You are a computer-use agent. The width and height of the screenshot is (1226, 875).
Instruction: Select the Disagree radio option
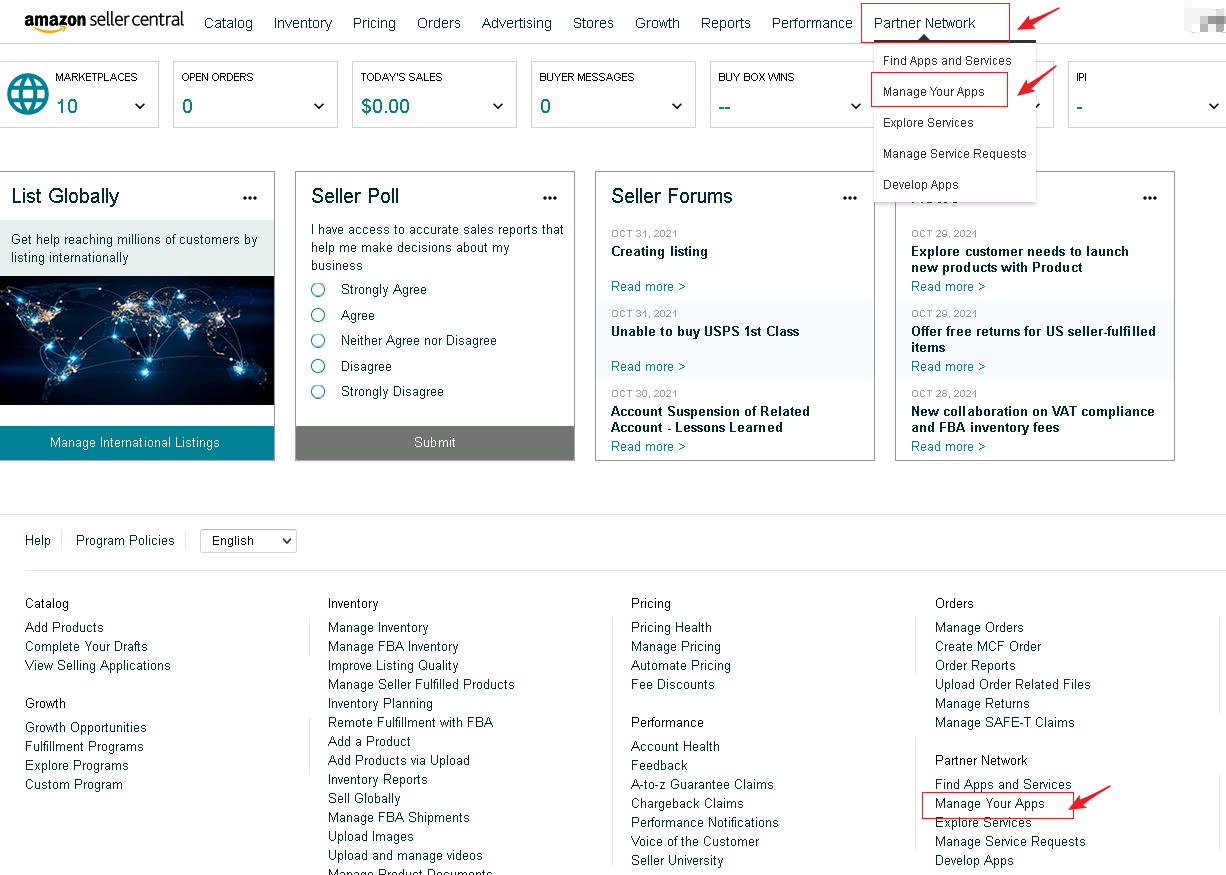[318, 366]
